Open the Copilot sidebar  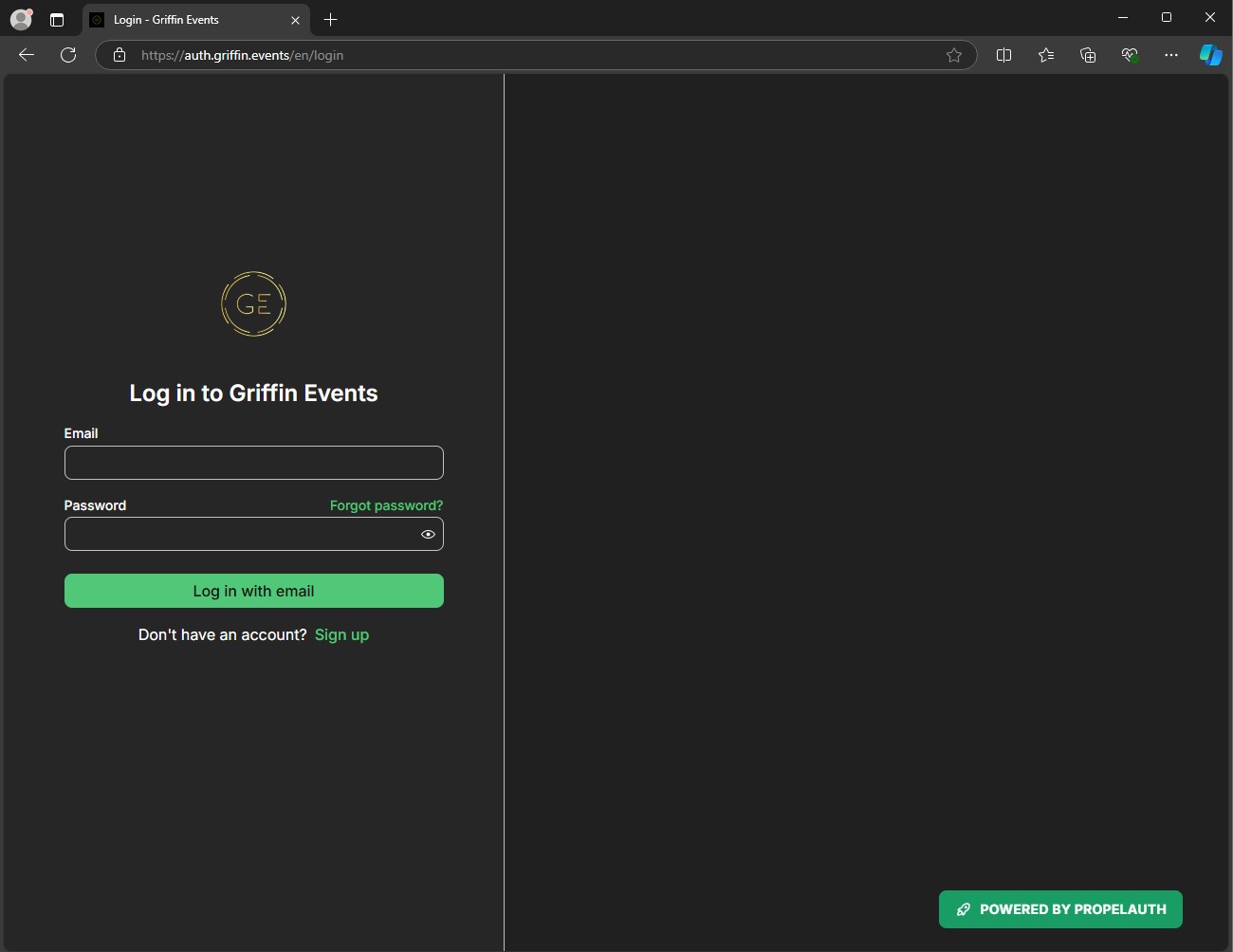[x=1211, y=55]
